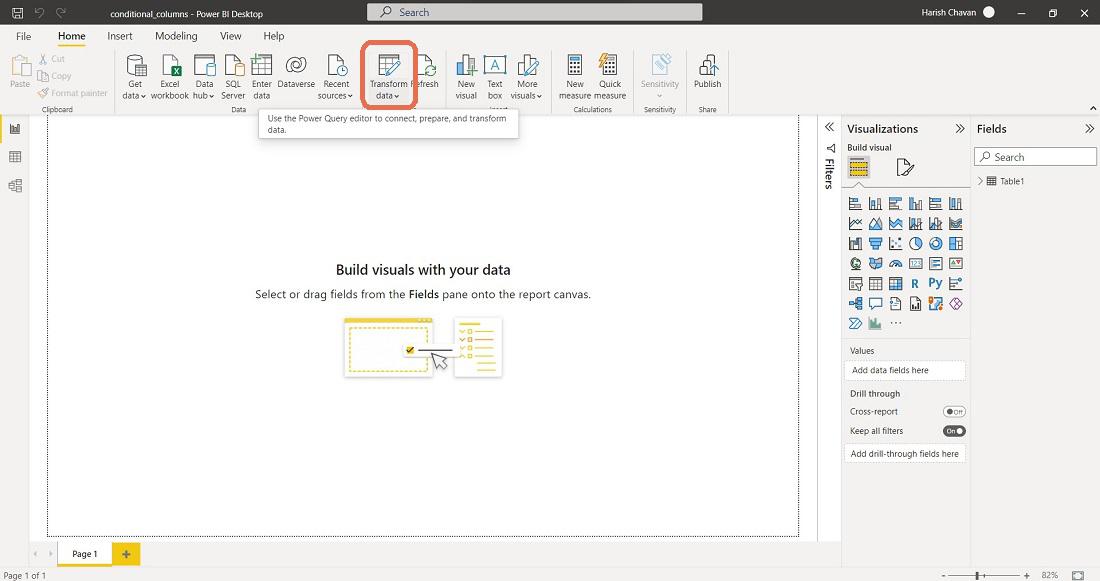Collapse the ribbon with the caret

(x=1092, y=108)
